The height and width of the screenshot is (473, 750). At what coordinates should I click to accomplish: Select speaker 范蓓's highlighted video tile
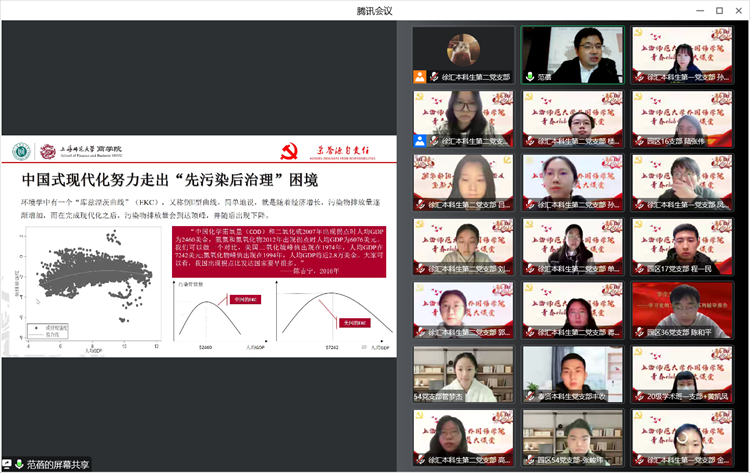(573, 55)
